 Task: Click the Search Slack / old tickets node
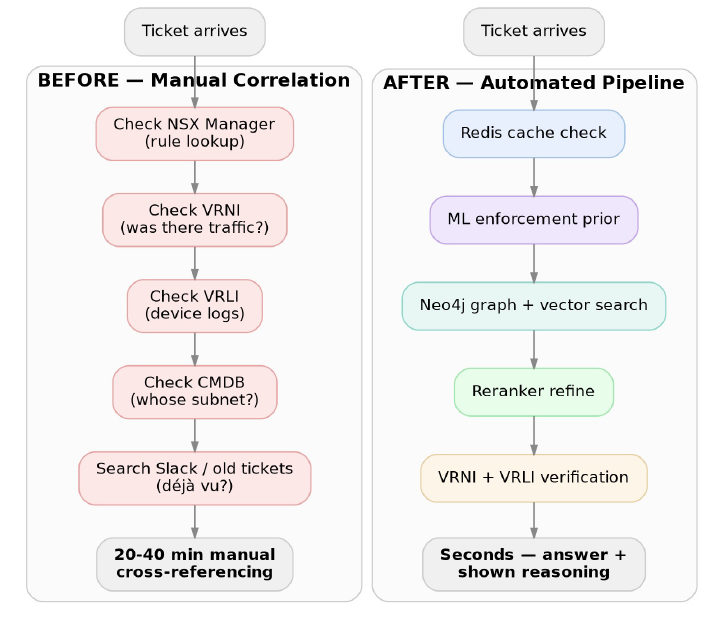point(195,478)
